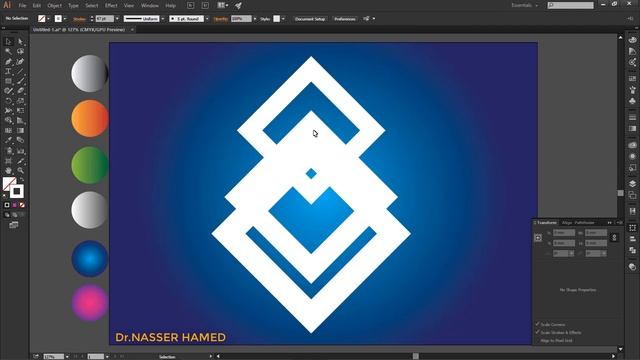Select the Artboard tool
This screenshot has height=360, width=640.
[8, 161]
